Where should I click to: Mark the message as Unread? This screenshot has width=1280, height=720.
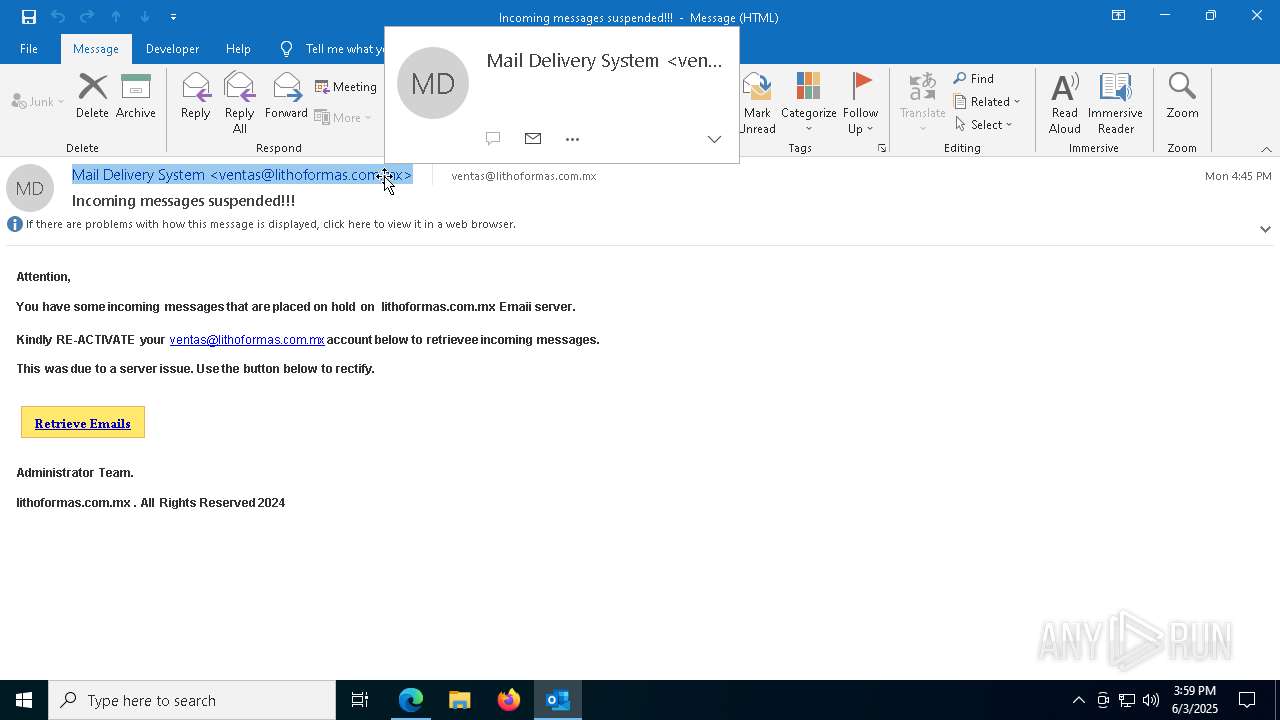point(757,103)
